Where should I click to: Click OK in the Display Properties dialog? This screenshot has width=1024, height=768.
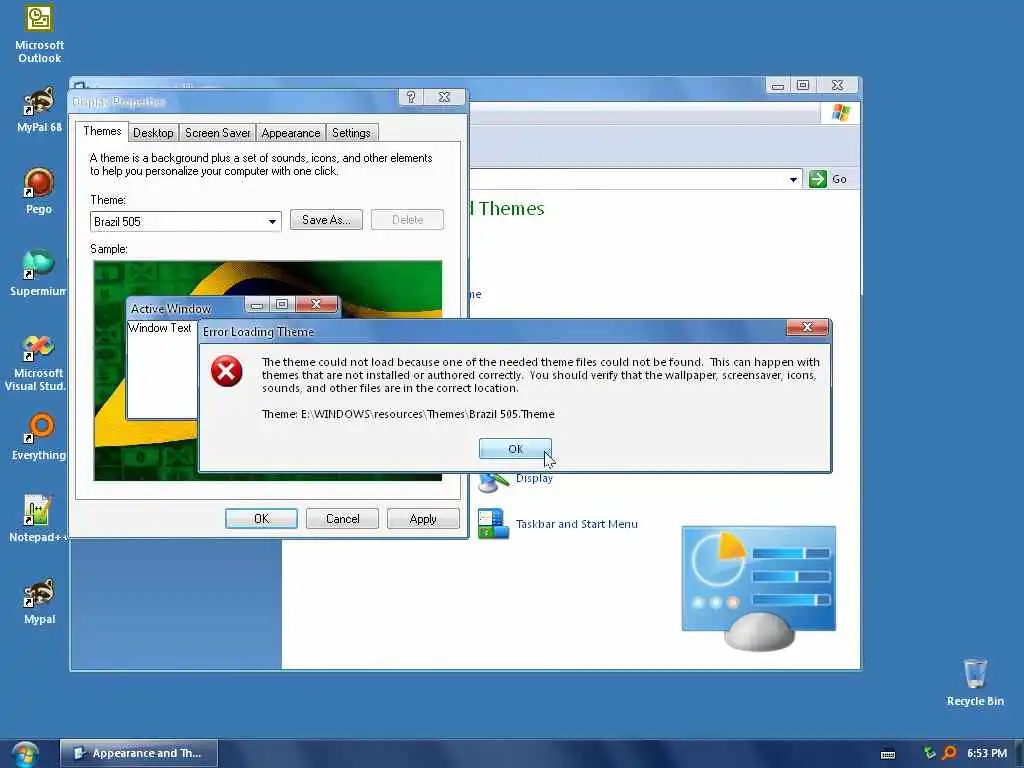click(x=261, y=519)
